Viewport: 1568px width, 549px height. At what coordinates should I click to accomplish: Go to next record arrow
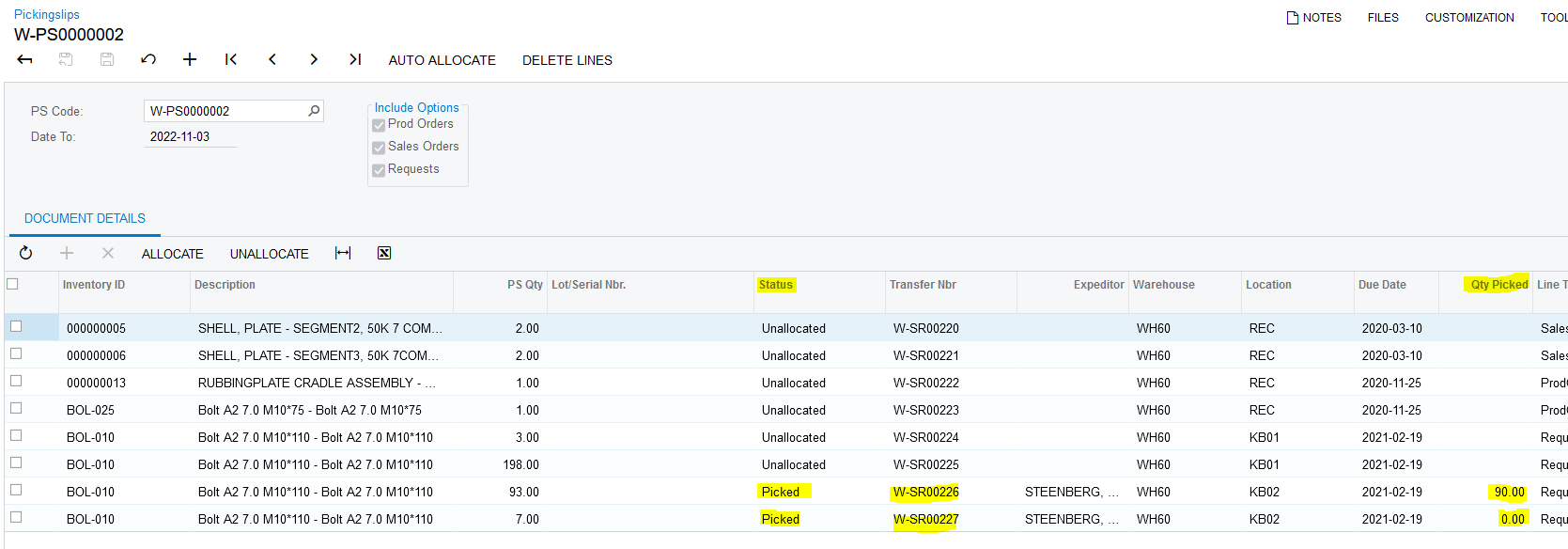pos(314,60)
